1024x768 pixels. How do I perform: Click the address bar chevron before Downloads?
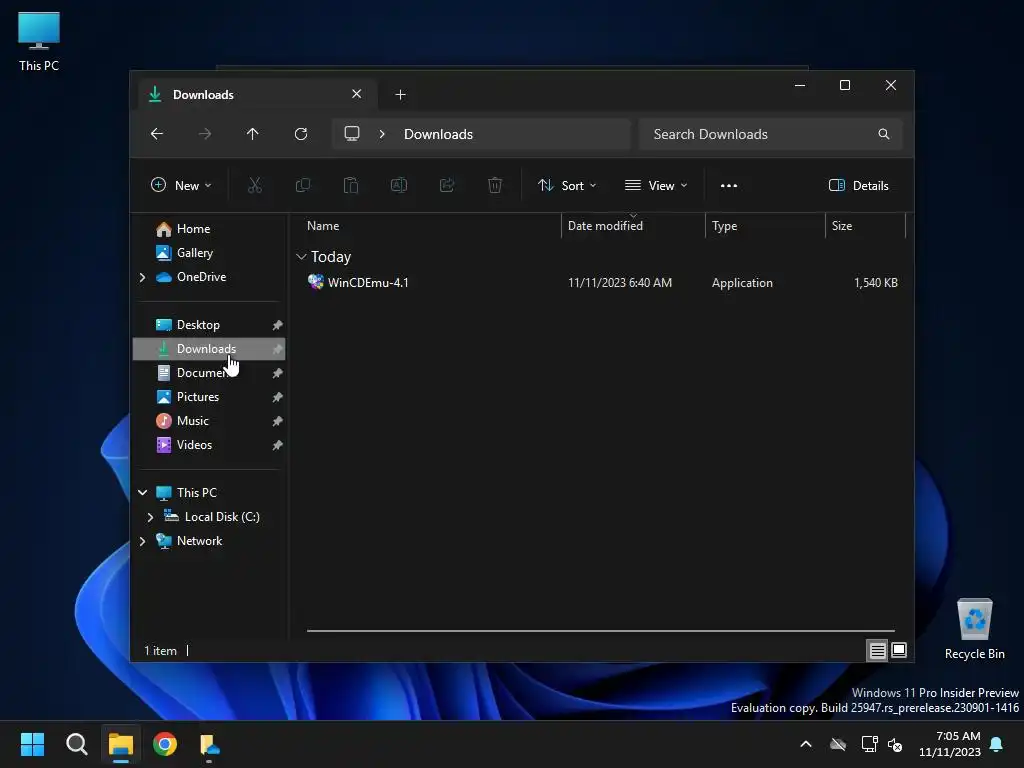382,134
